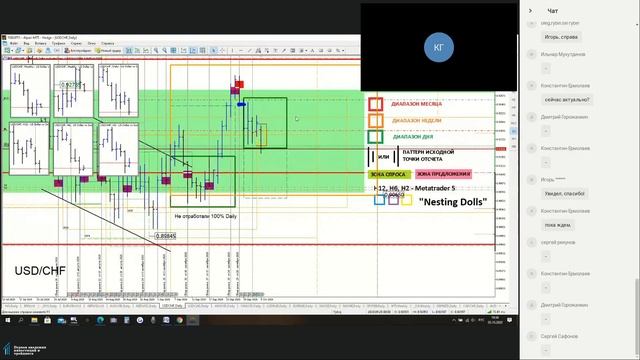Click the orange ДИАПАЗОН НЕДЕЛИ legend square
Screen dimensions: 640x360
point(376,121)
